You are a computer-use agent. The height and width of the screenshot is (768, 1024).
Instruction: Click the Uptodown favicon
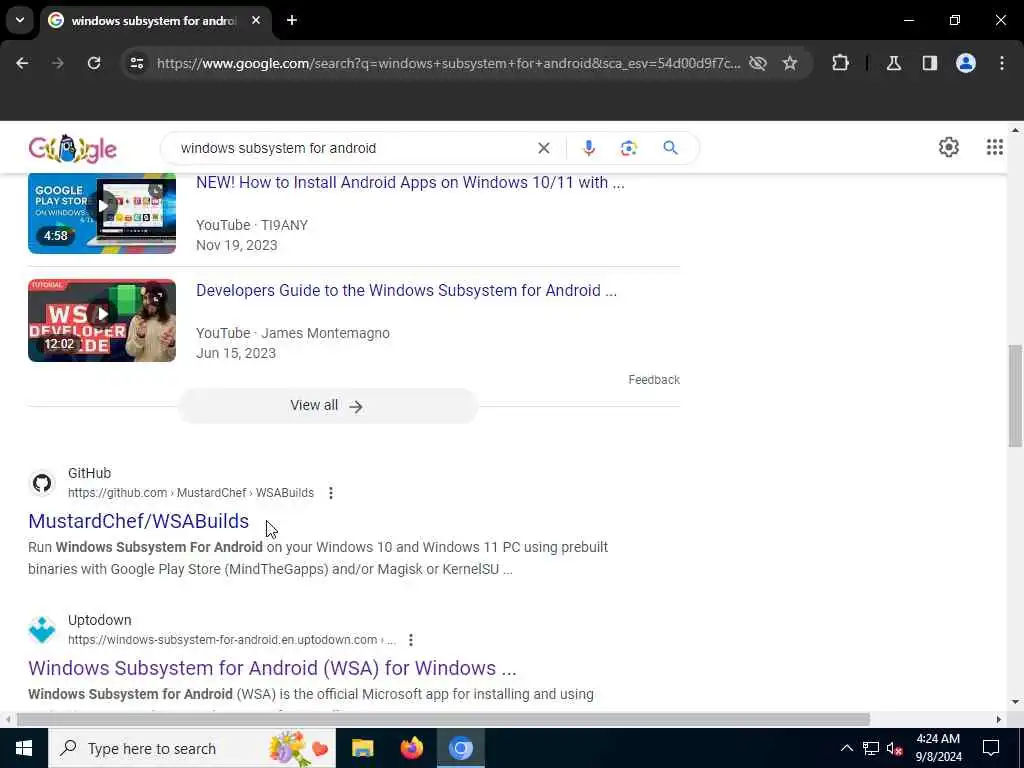coord(42,630)
